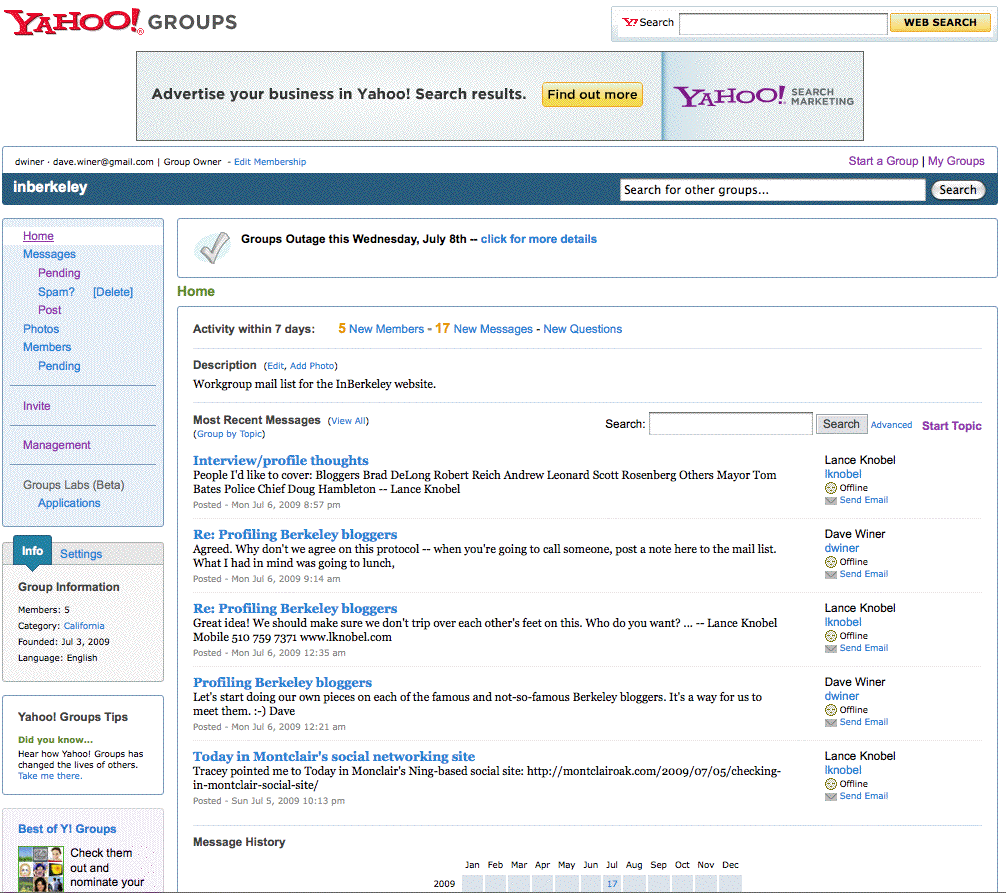The height and width of the screenshot is (893, 1006).
Task: Click the message Search text box
Action: [730, 424]
